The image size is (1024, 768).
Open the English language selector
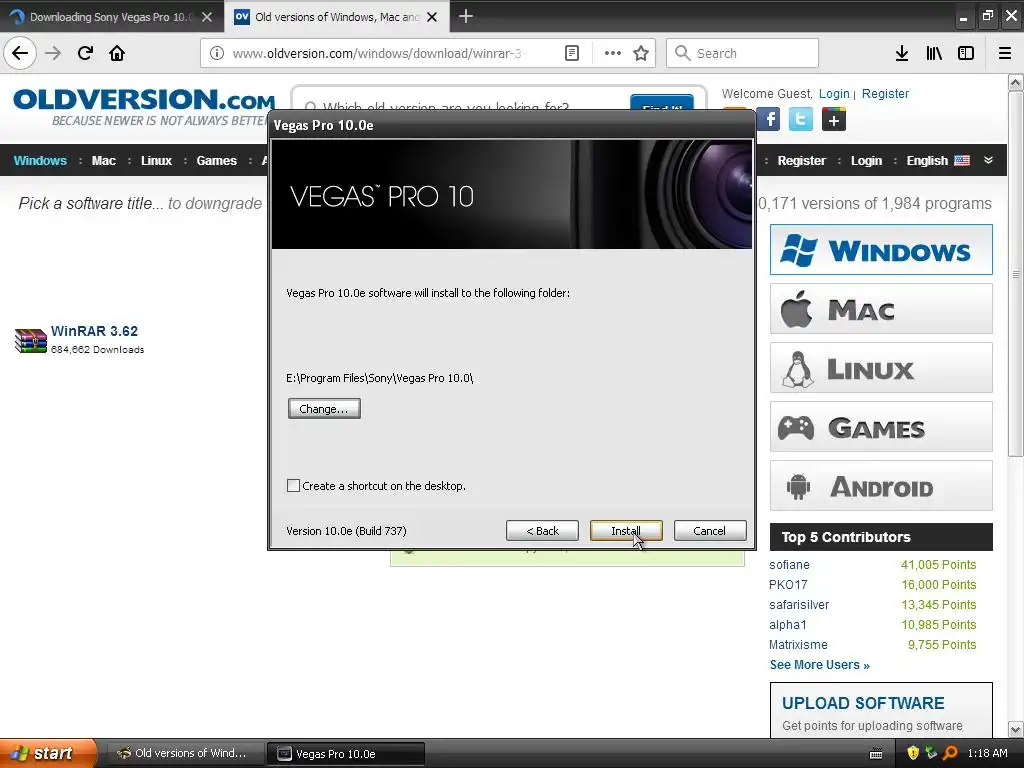(938, 161)
